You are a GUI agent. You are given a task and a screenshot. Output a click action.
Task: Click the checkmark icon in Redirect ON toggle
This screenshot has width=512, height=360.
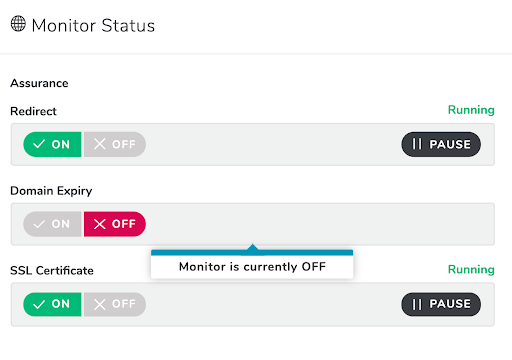point(39,144)
